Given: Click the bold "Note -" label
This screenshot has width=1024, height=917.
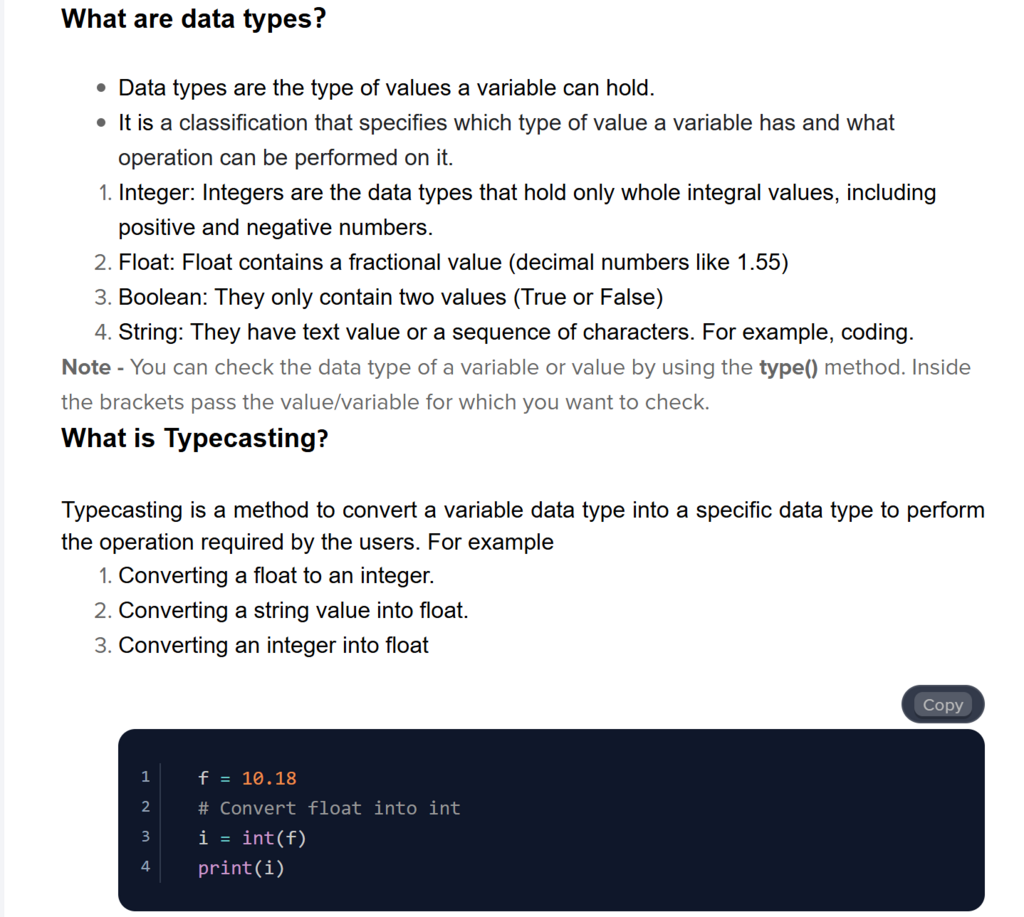Looking at the screenshot, I should point(92,367).
